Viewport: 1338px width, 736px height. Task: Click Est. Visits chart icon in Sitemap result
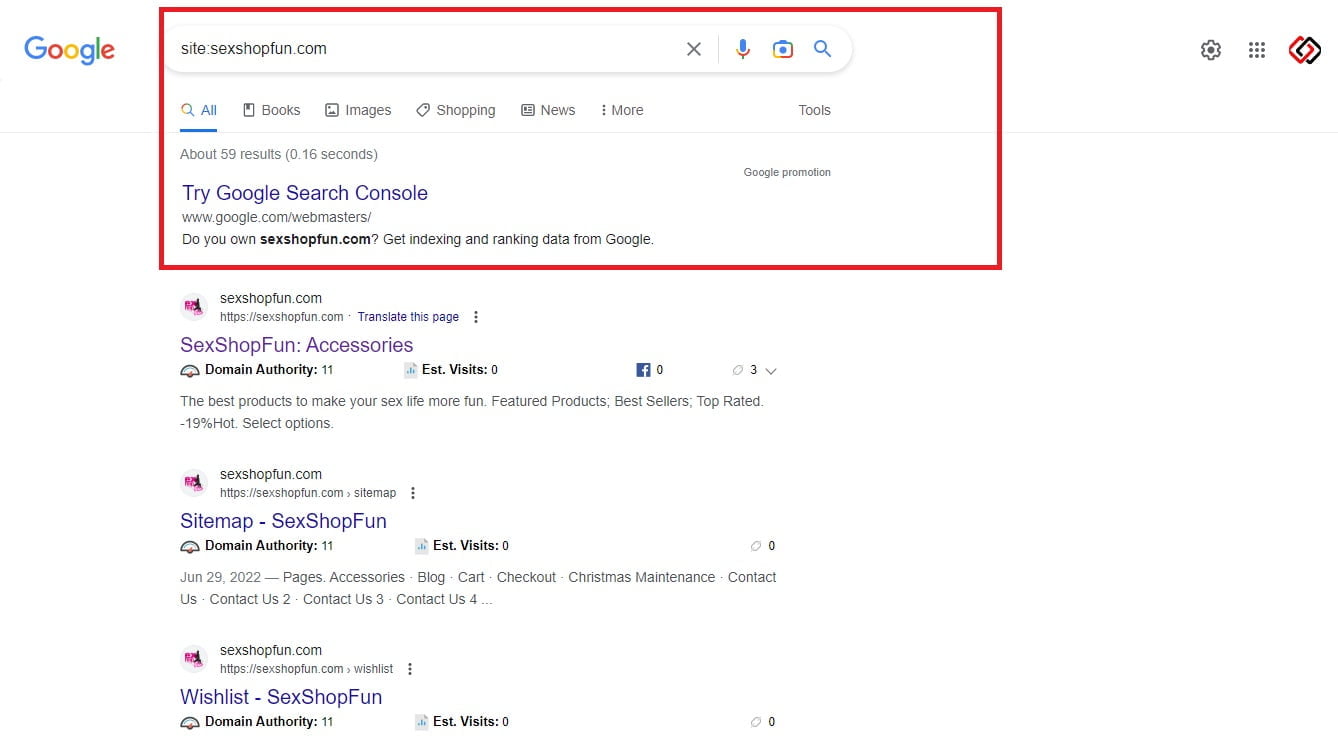click(x=421, y=546)
